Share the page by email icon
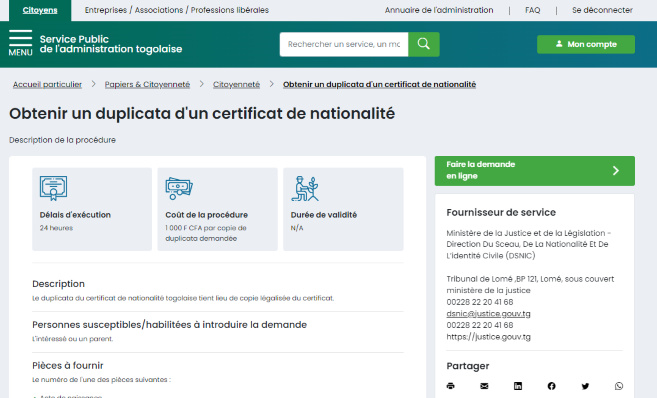The image size is (657, 398). point(484,386)
